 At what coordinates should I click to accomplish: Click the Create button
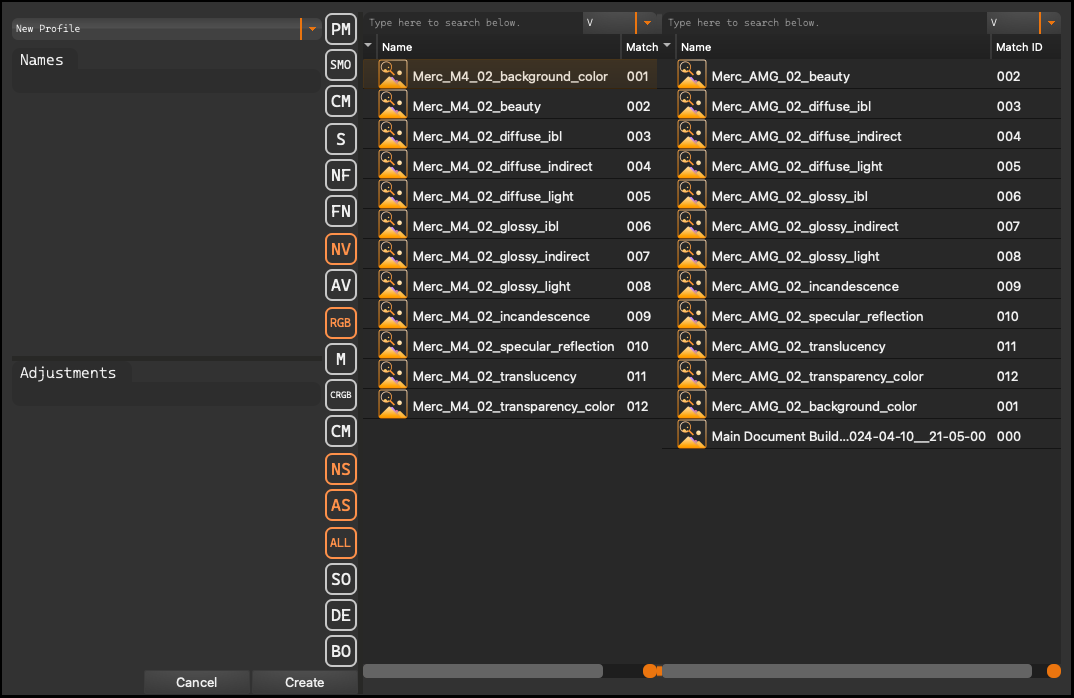click(305, 682)
